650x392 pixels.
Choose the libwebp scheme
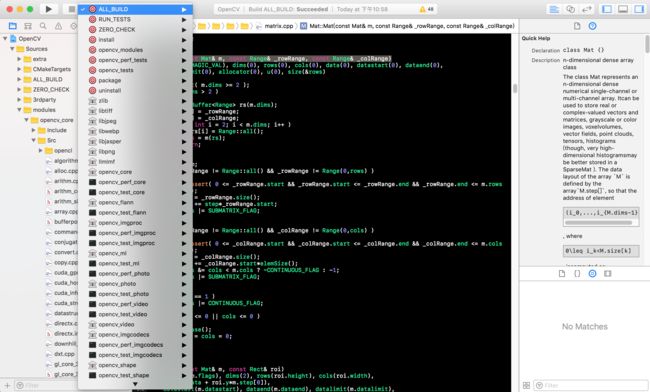(135, 131)
